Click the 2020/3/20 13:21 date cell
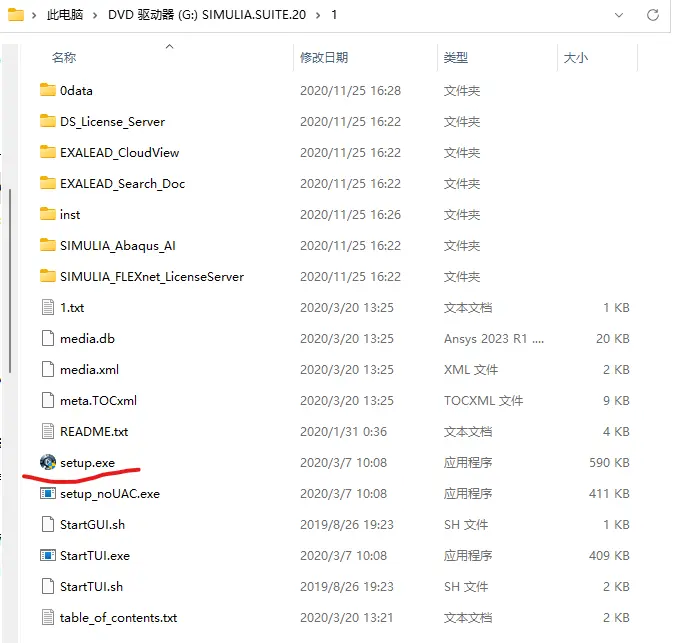Viewport: 683px width, 643px height. click(347, 617)
